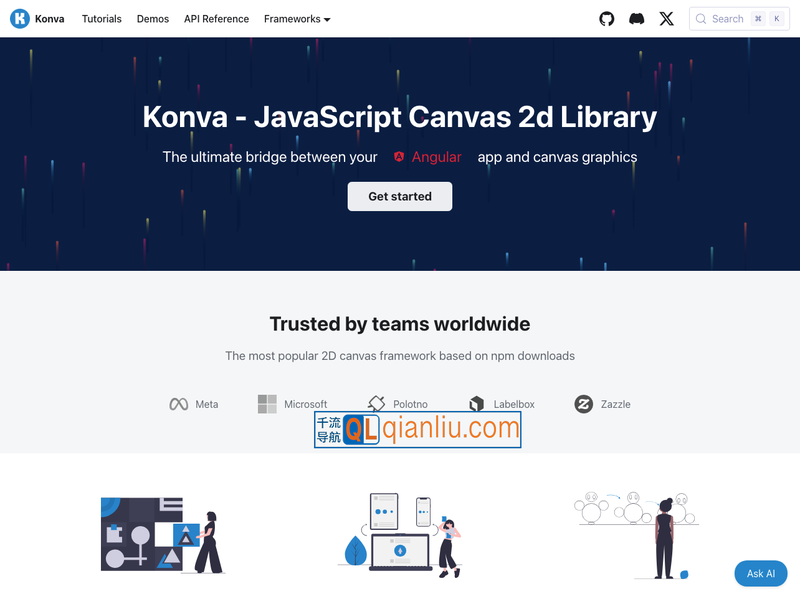Screen dimensions: 800x599
Task: Click the magnifying glass in the search bar
Action: (x=700, y=18)
